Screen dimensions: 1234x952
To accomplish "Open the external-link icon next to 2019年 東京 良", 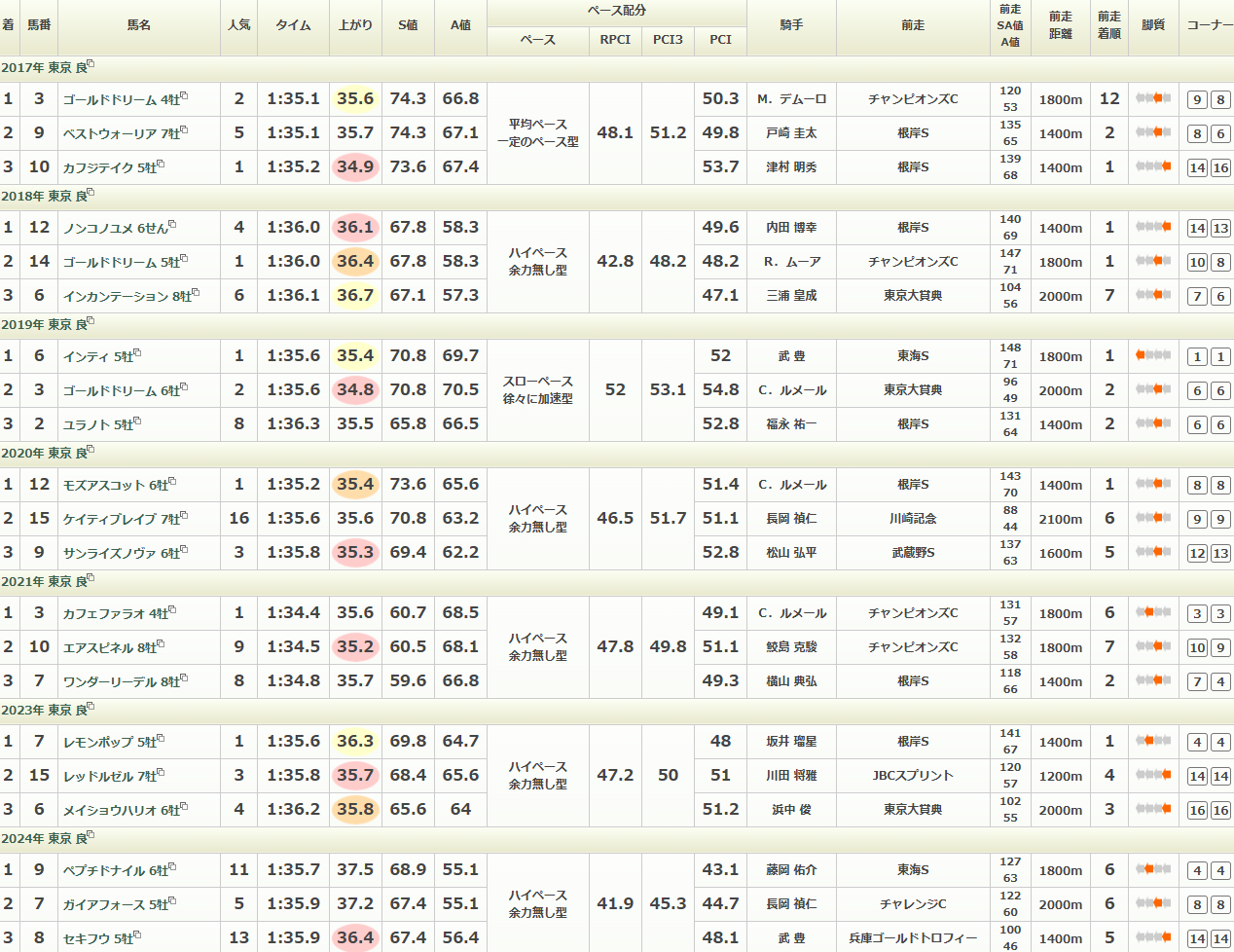I will click(91, 321).
